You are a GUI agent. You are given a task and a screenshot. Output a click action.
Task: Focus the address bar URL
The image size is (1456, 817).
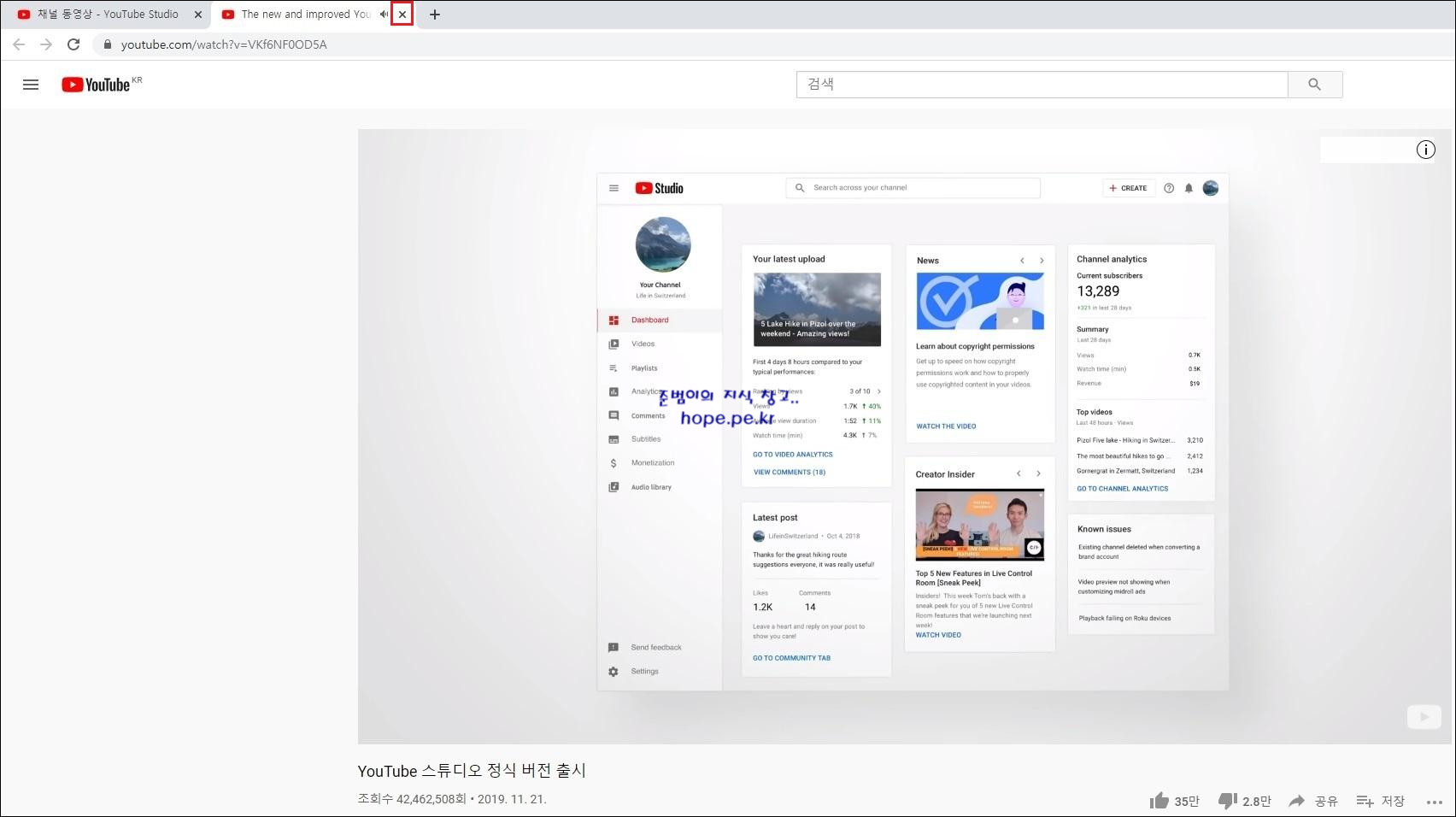(x=224, y=44)
